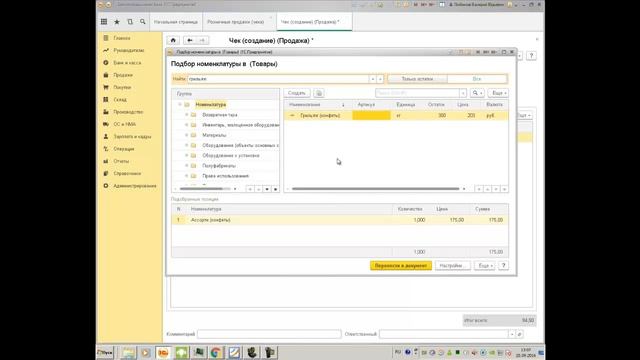
Task: Open the sections menu grid icon
Action: pyautogui.click(x=104, y=22)
